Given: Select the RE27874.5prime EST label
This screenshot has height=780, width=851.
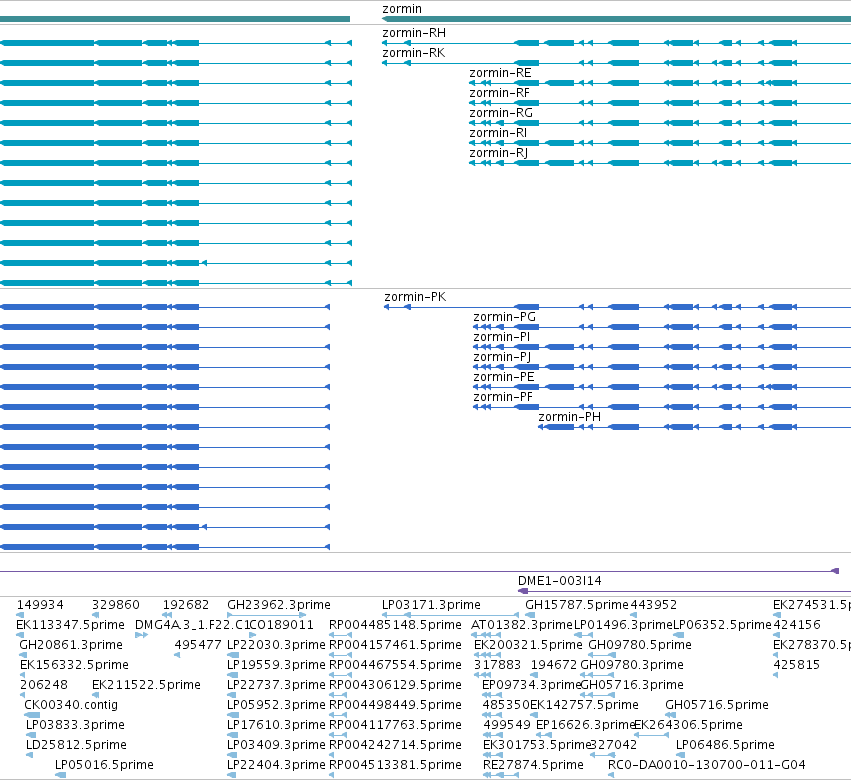Looking at the screenshot, I should [534, 765].
